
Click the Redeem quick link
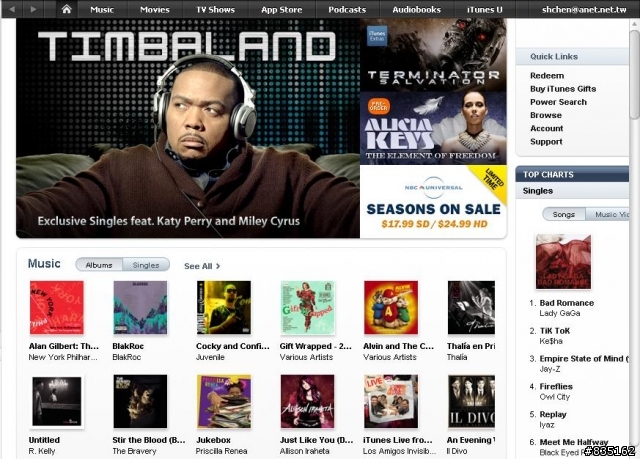click(x=547, y=75)
